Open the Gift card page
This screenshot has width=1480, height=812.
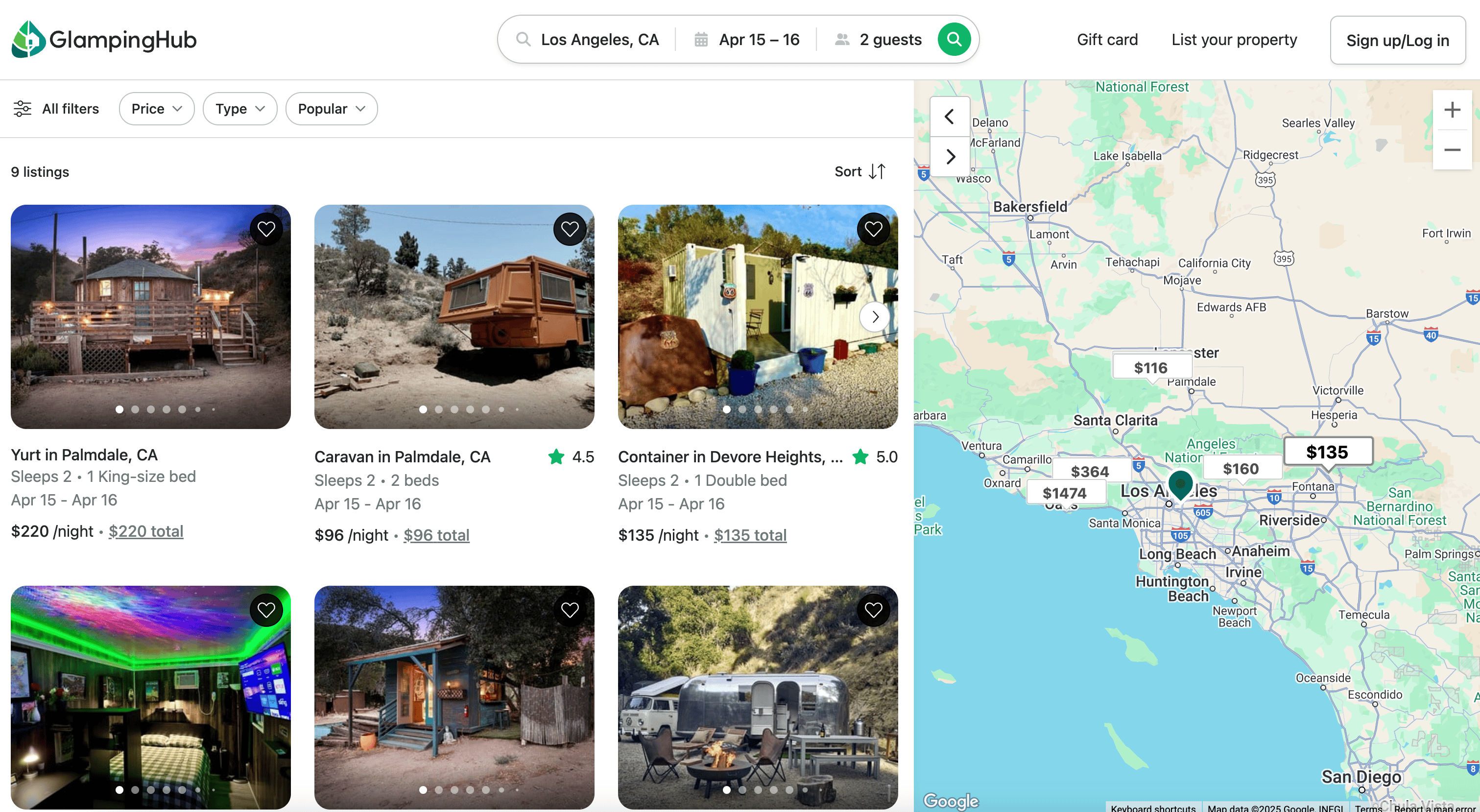point(1106,40)
